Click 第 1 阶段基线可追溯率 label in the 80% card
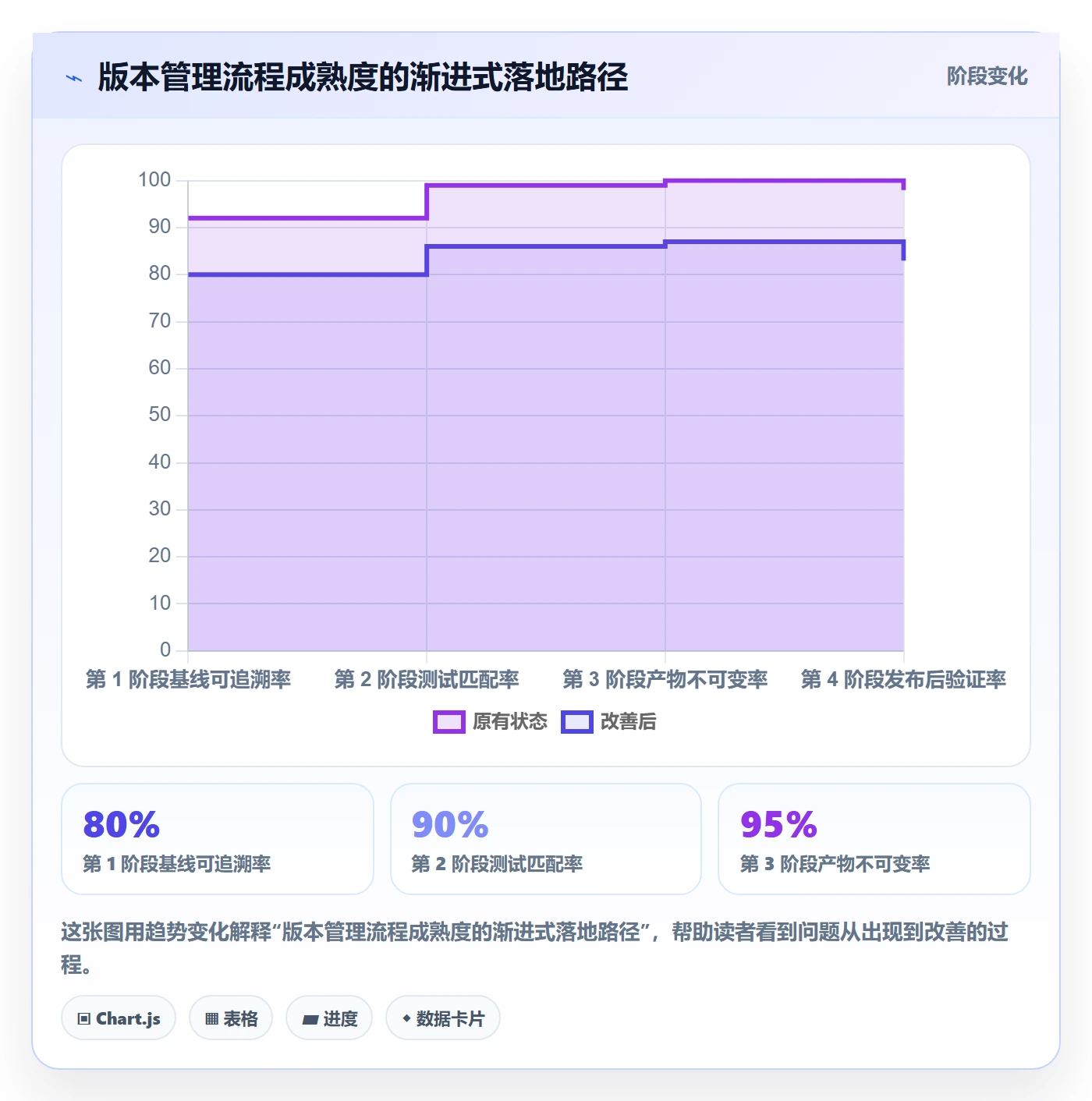 point(177,864)
